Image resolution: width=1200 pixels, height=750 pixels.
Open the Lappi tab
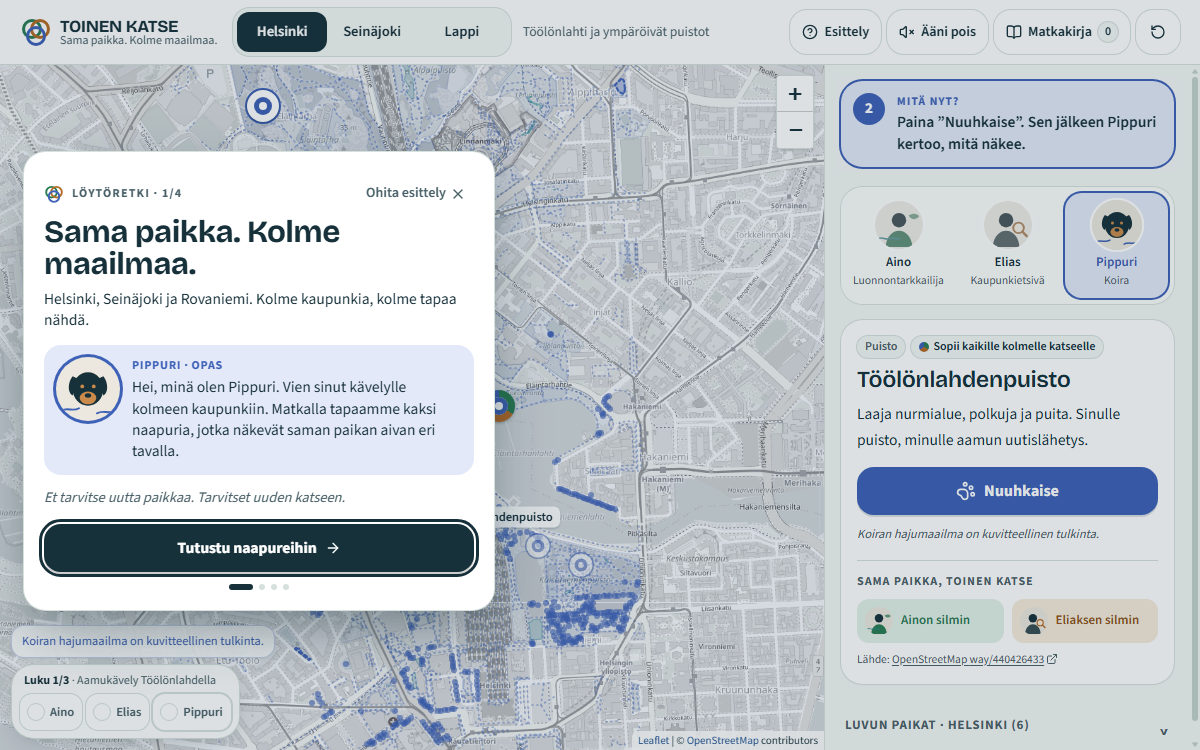pos(462,32)
